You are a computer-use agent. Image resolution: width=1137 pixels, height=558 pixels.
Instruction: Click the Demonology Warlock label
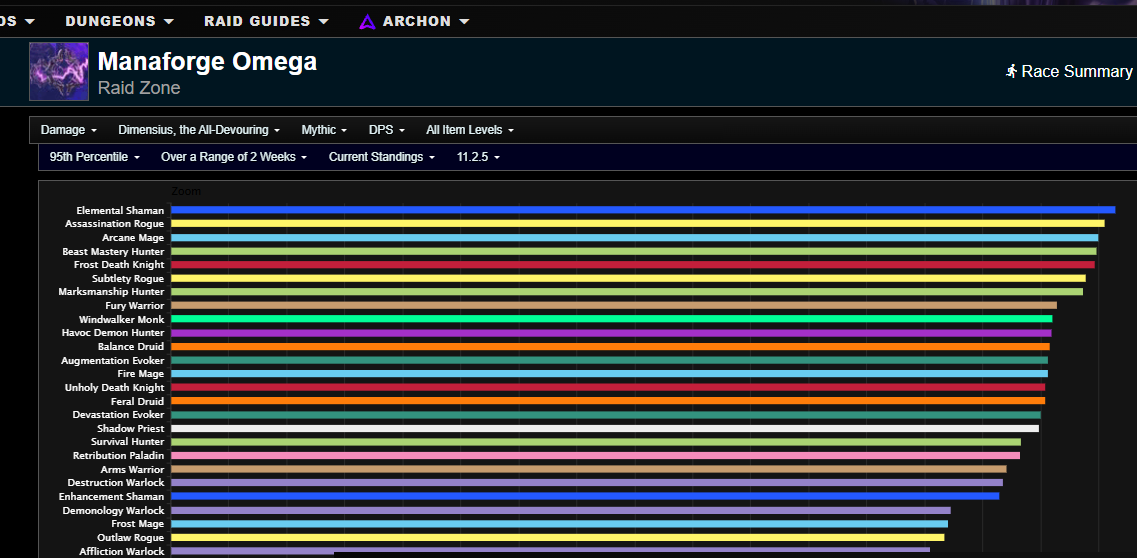coord(115,510)
